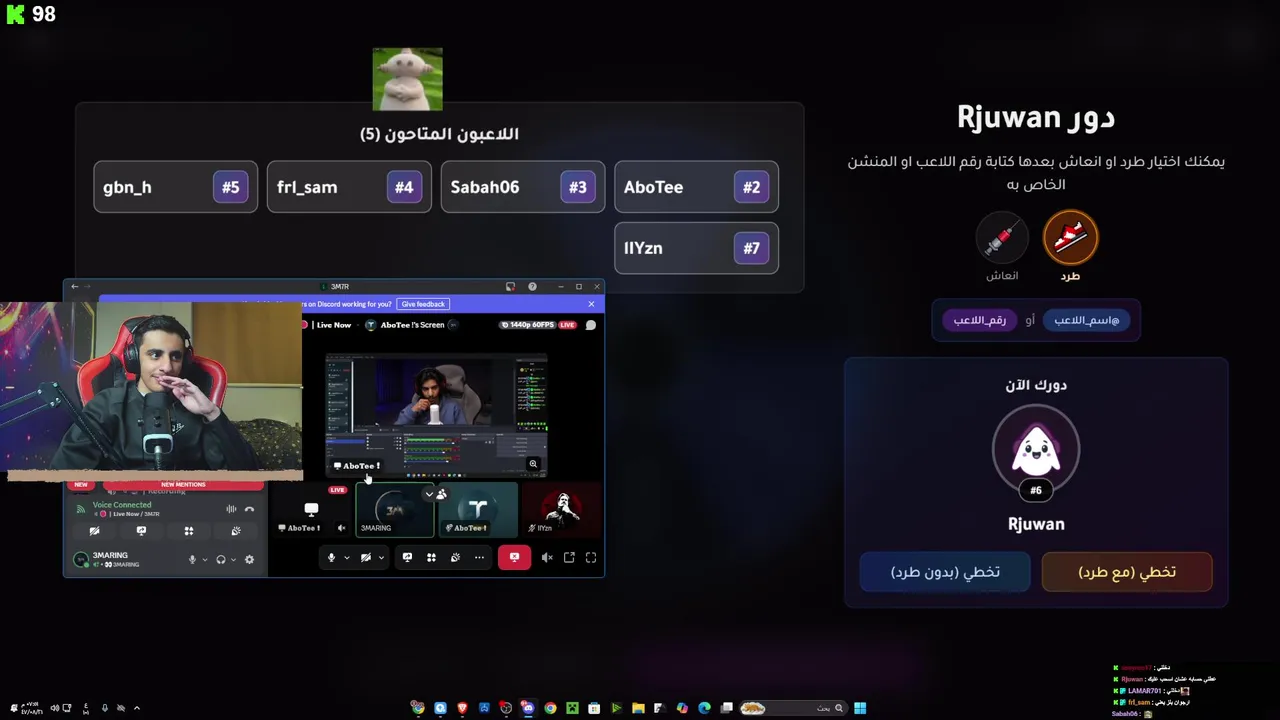Toggle noise suppression waveform icon
The image size is (1280, 720).
232,509
